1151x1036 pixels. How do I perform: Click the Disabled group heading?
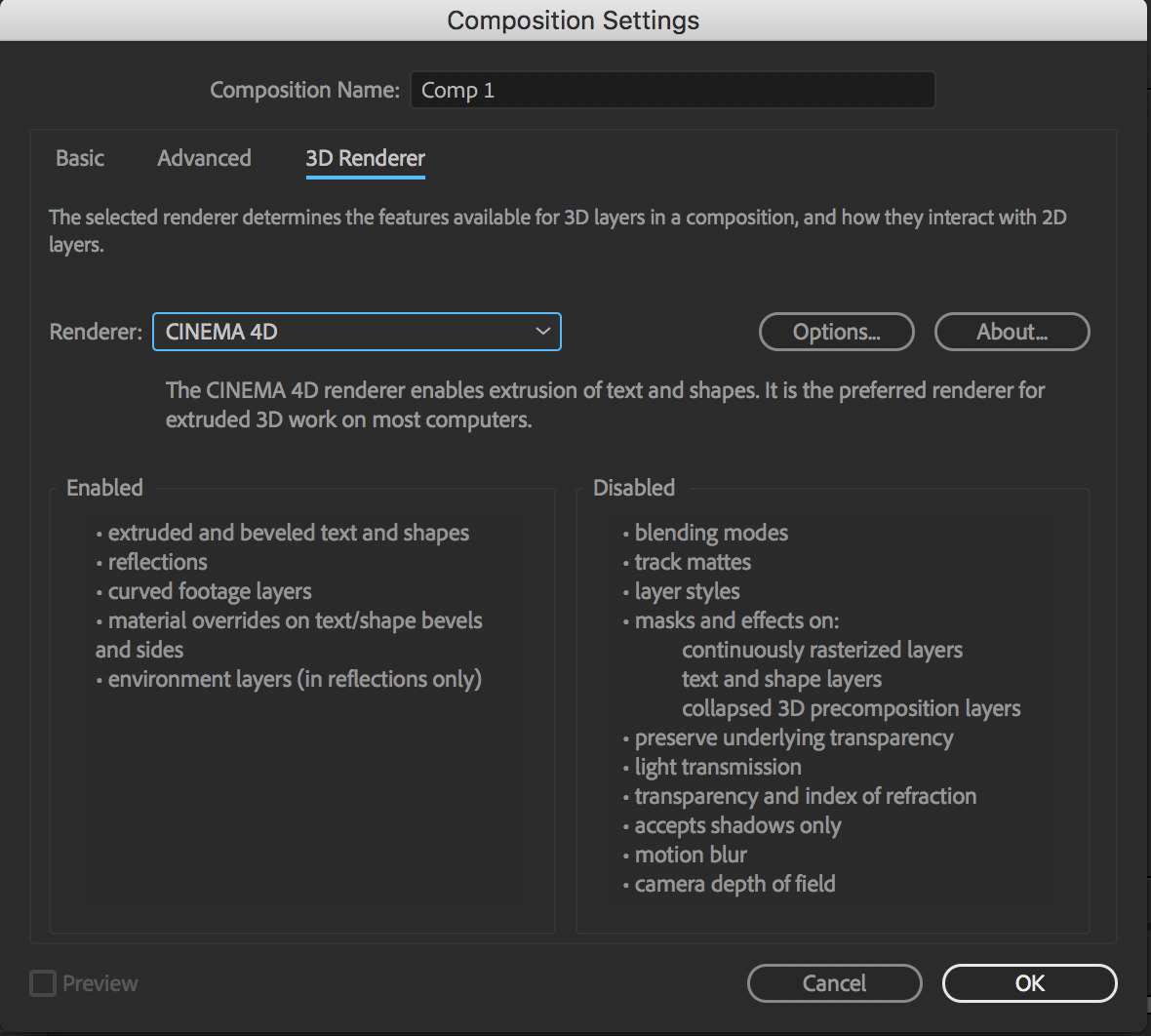634,488
